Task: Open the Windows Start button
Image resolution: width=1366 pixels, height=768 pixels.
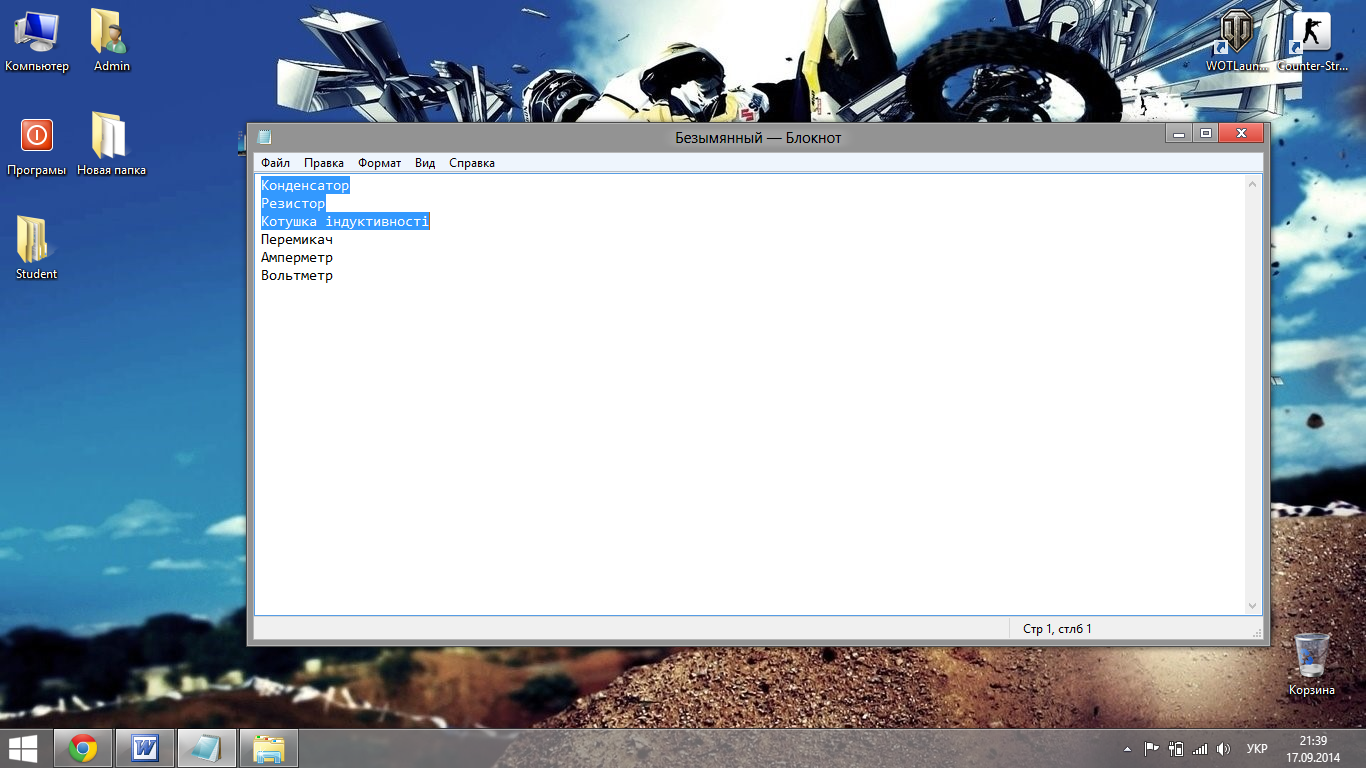Action: coord(24,748)
